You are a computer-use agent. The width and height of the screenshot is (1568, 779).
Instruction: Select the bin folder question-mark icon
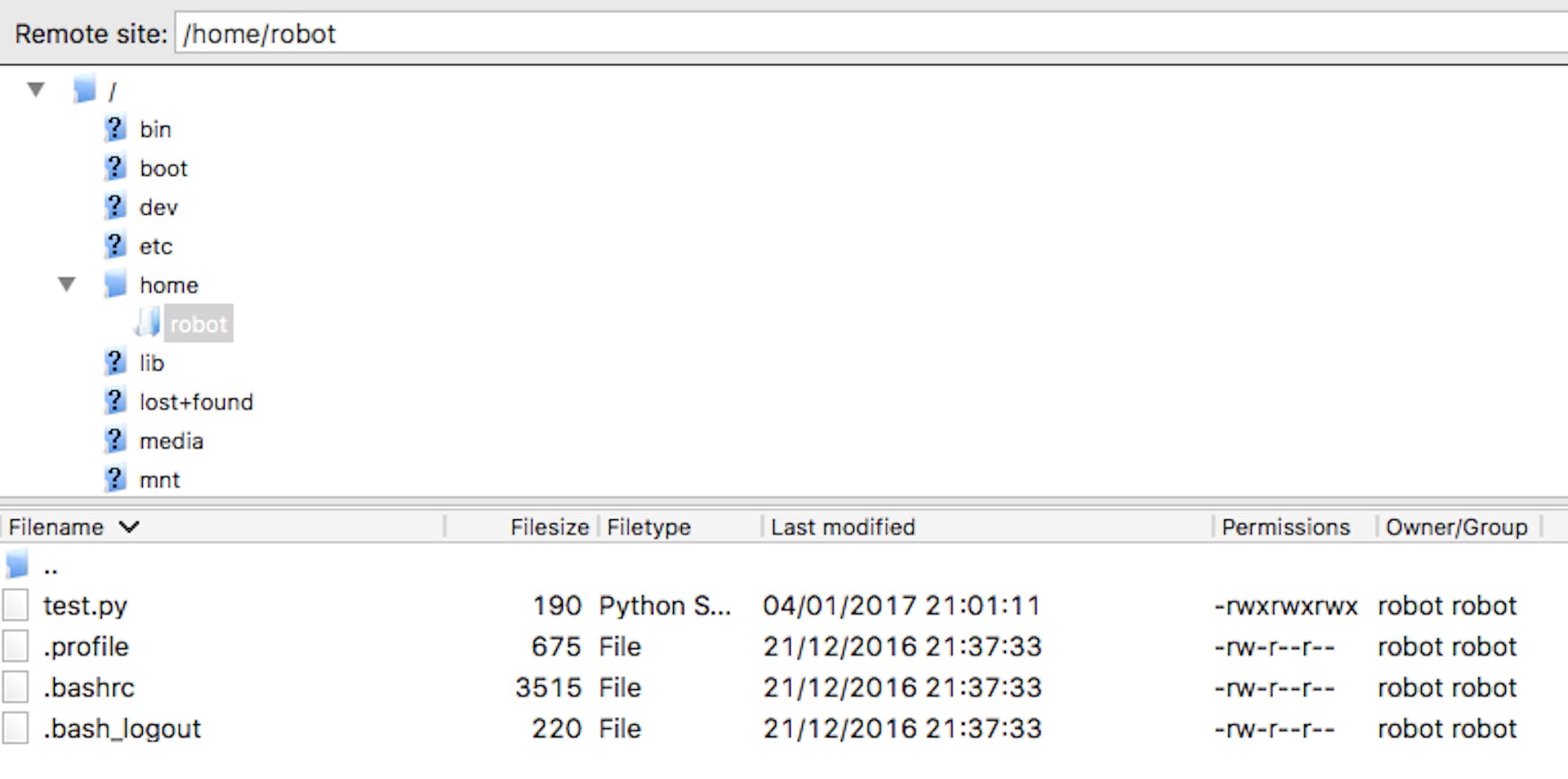114,128
